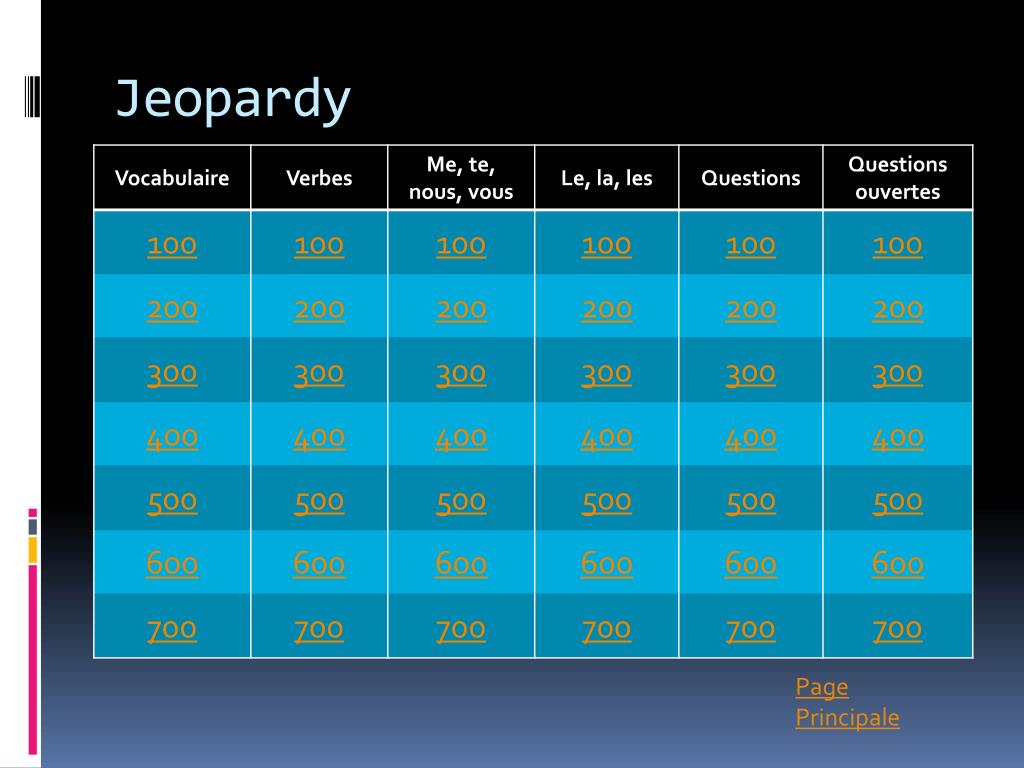Pick the 100 link under Questions column
1024x768 pixels.
[751, 246]
